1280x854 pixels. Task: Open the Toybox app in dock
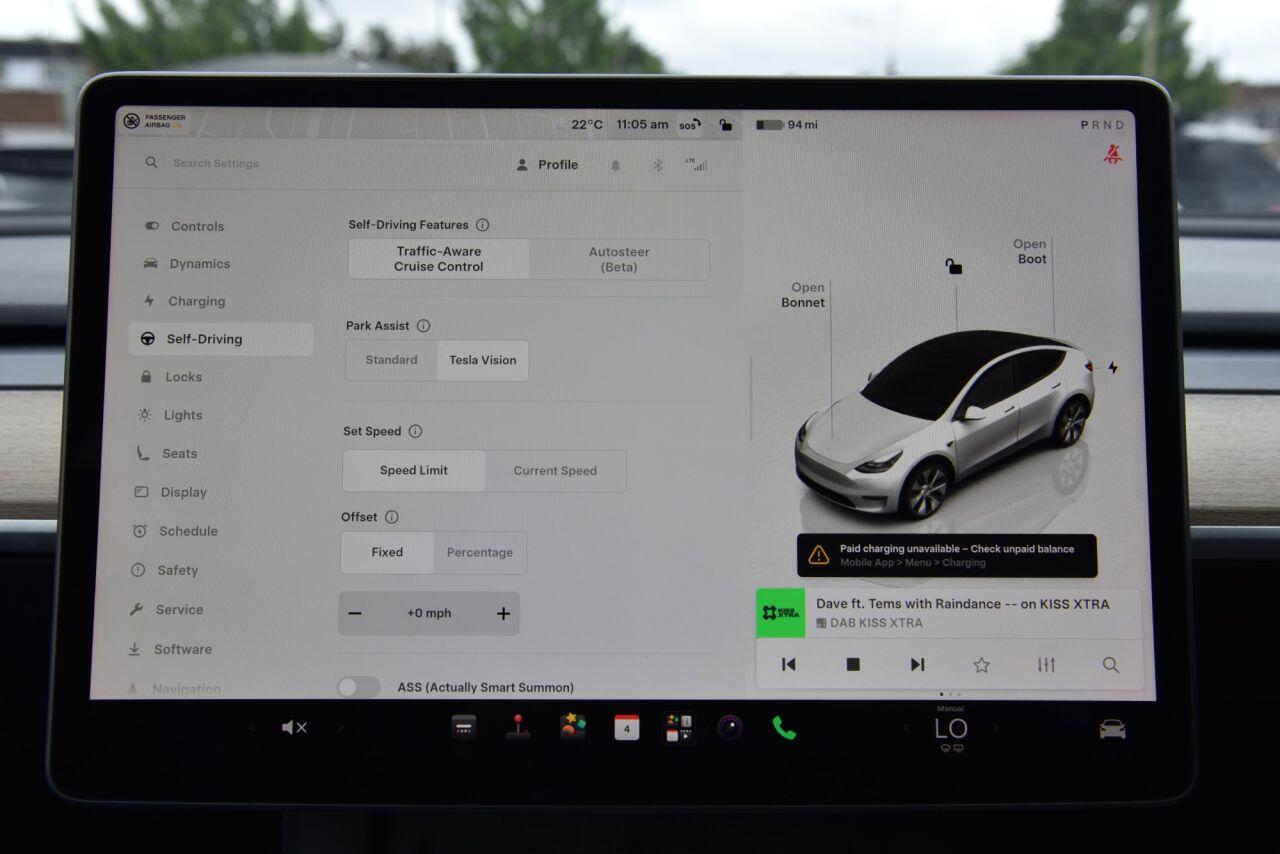(x=573, y=726)
